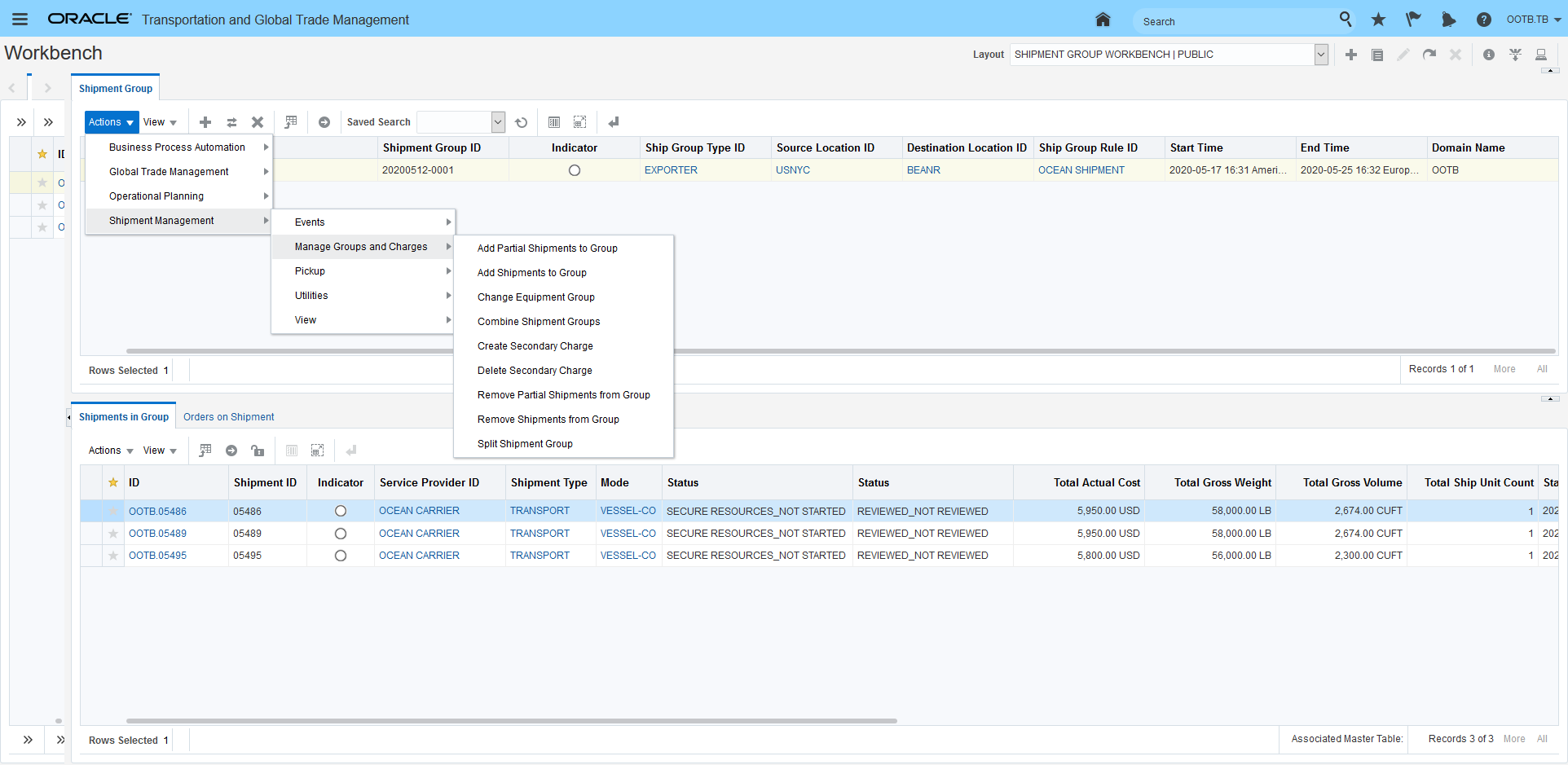Click the search magnifier icon in header
Image resolution: width=1568 pixels, height=765 pixels.
[x=1346, y=20]
